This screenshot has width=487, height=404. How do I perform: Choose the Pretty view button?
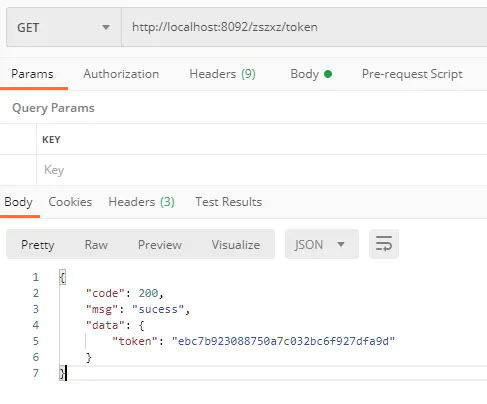[38, 245]
